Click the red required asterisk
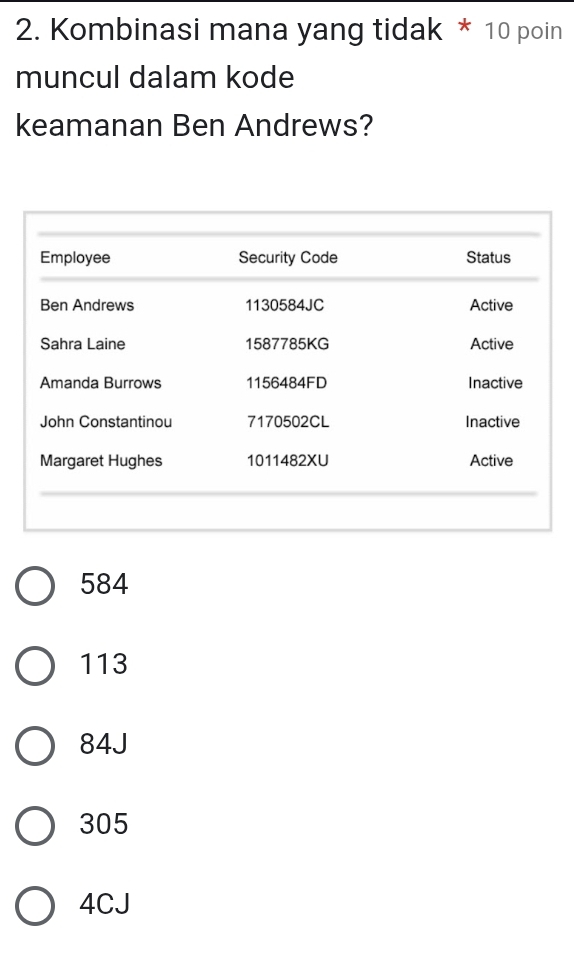 tap(465, 28)
